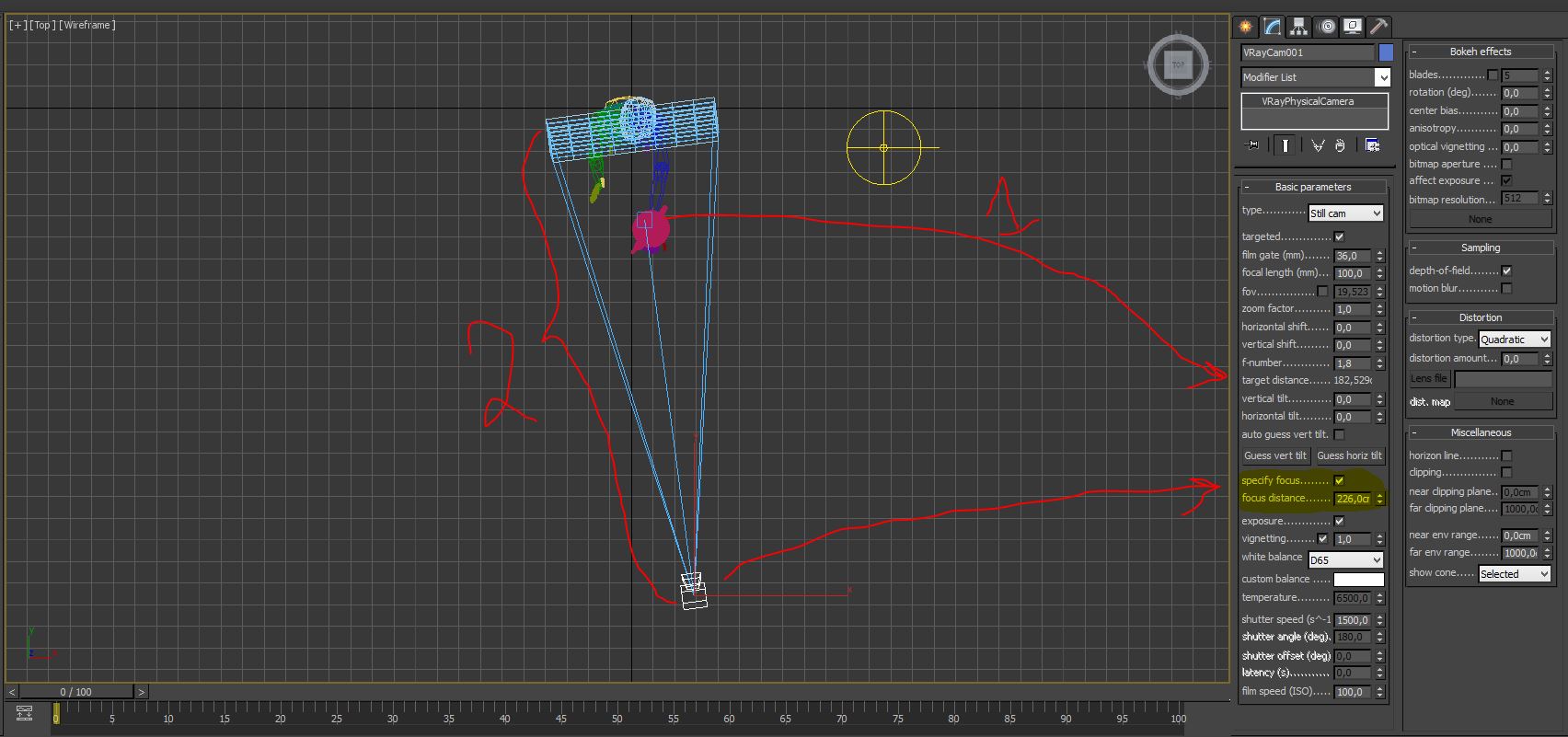Click the Guess vert tilt button
The image size is (1568, 737).
1274,455
